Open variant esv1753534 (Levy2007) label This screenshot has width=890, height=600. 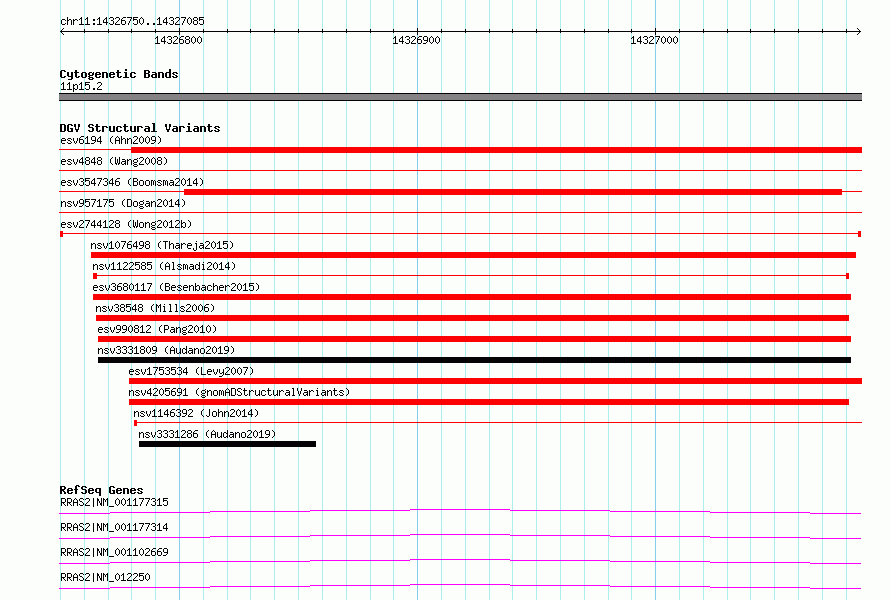pos(191,371)
